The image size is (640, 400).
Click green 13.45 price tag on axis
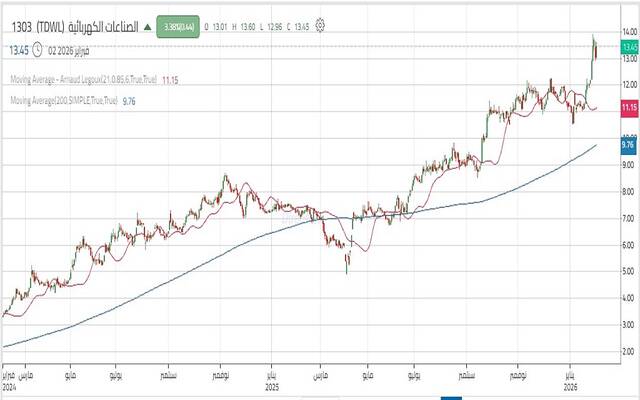tap(629, 47)
